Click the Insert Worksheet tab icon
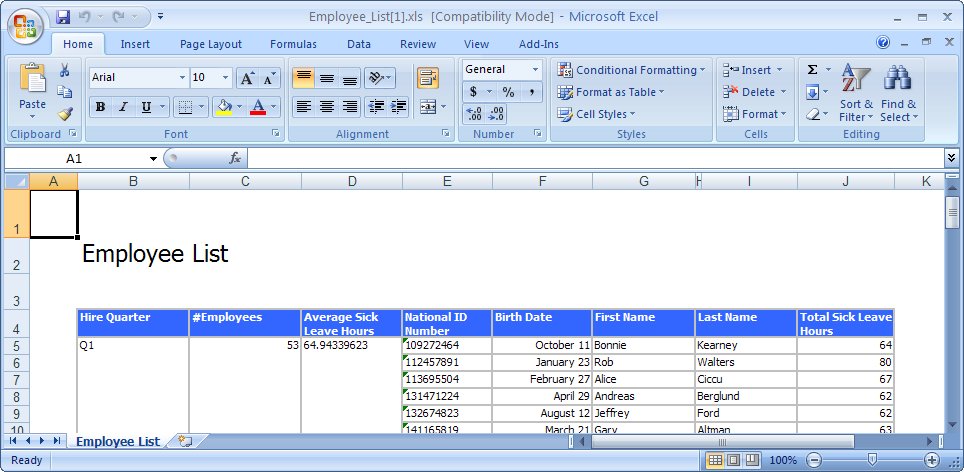Screen dimensions: 964x472 [184, 441]
